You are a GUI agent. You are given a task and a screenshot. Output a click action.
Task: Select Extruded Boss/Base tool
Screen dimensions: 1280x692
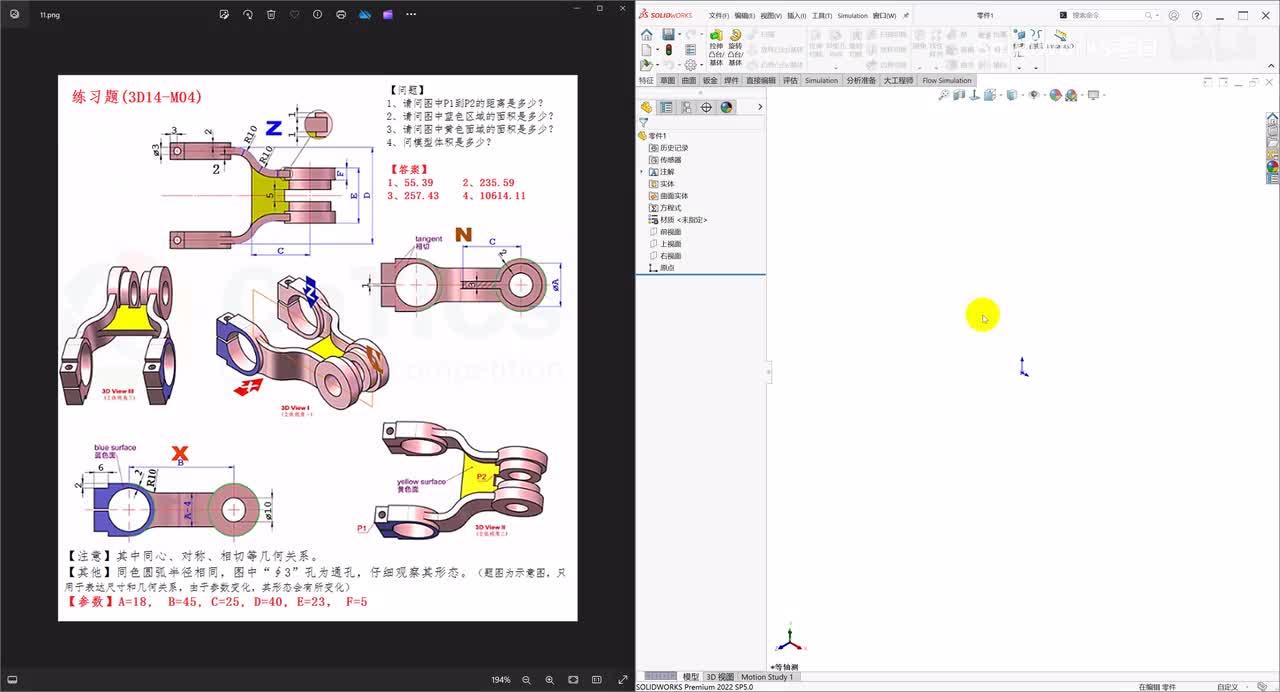pyautogui.click(x=716, y=47)
